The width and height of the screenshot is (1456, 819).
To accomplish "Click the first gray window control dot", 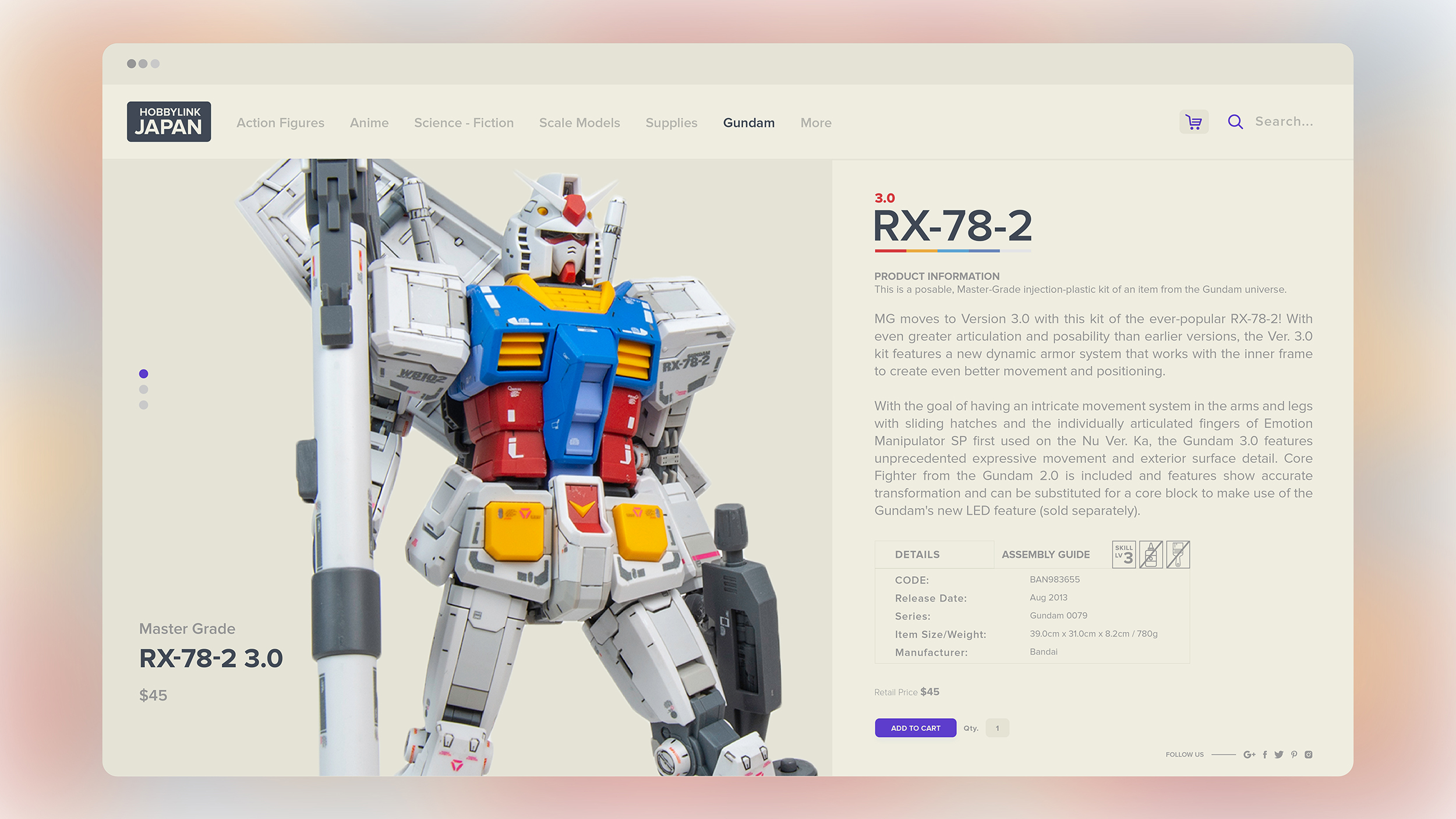I will (x=132, y=63).
